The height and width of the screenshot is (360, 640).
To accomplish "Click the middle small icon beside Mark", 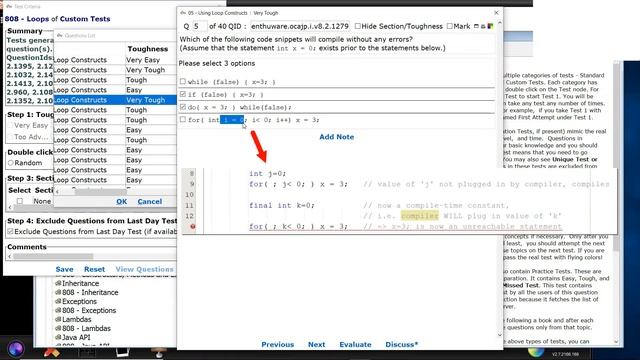I will point(483,26).
